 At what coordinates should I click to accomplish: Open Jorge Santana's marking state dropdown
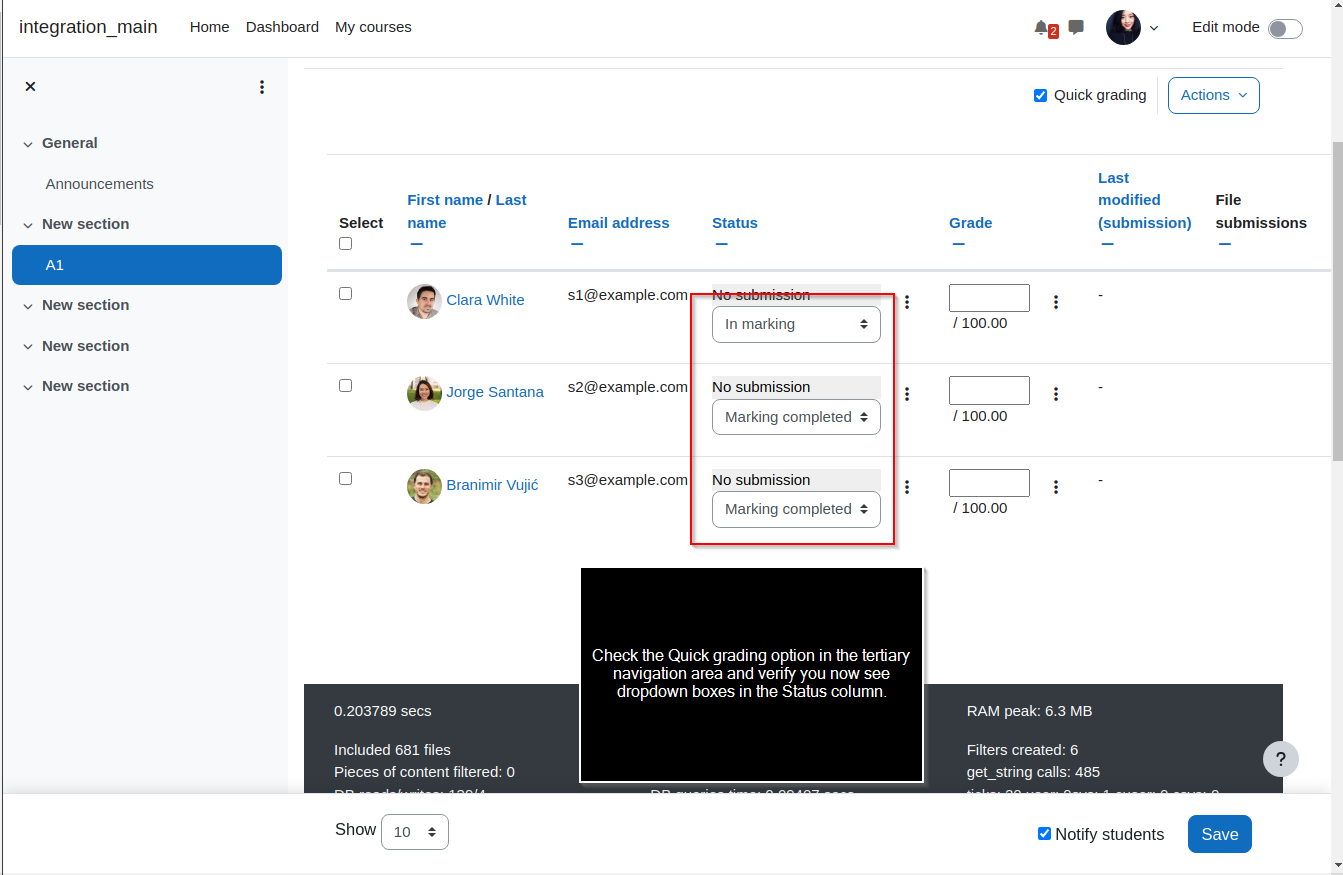click(796, 417)
